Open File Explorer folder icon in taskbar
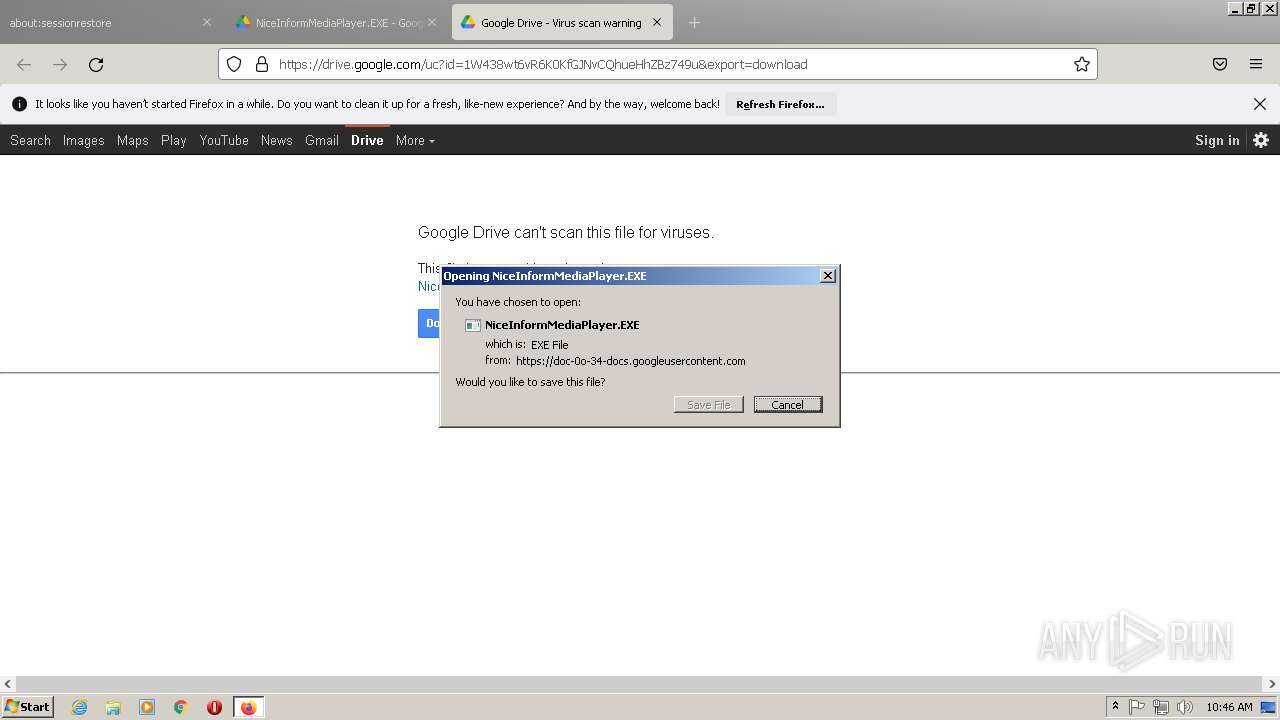Viewport: 1280px width, 720px height. 113,707
